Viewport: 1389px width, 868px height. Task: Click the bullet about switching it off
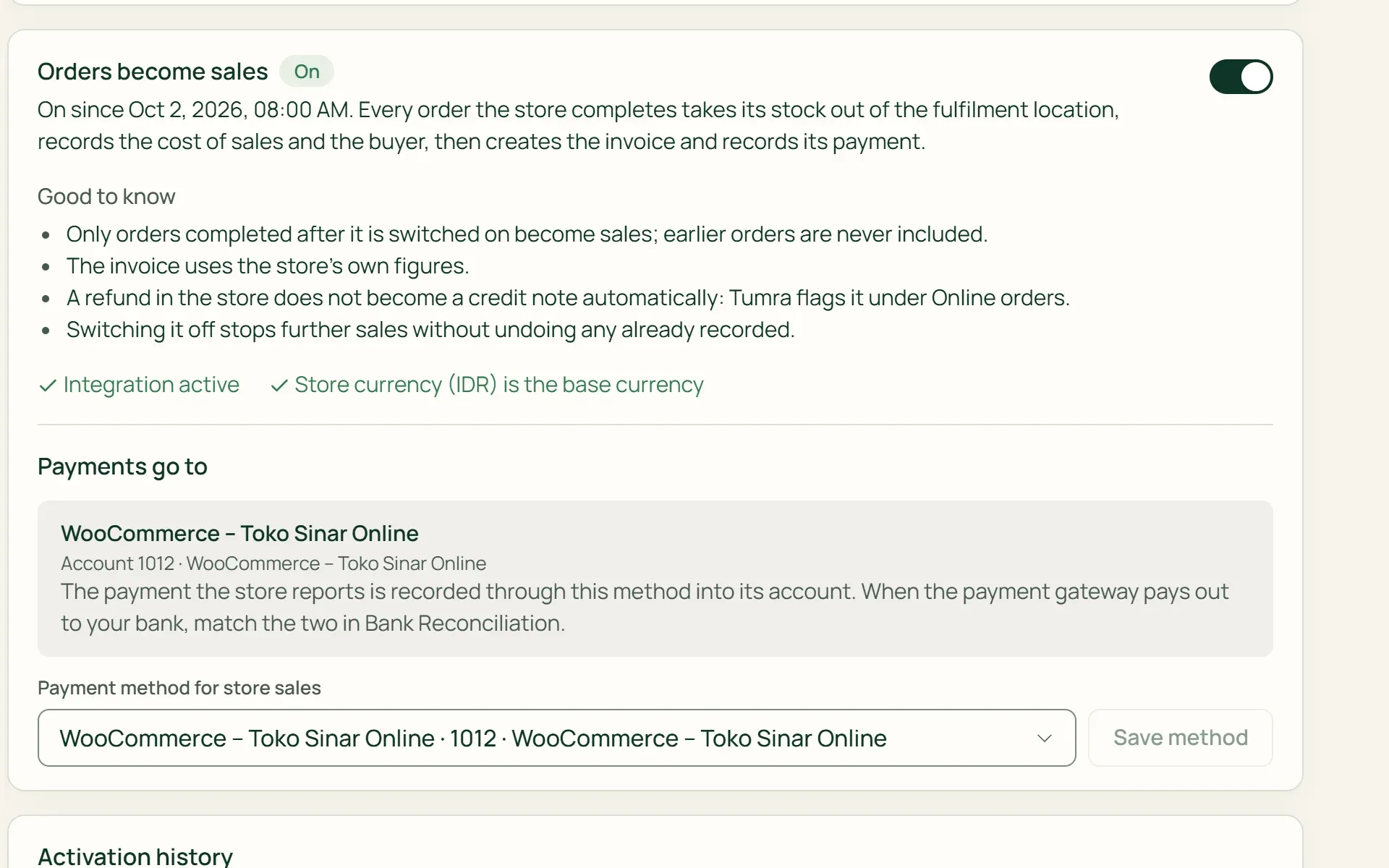(430, 330)
